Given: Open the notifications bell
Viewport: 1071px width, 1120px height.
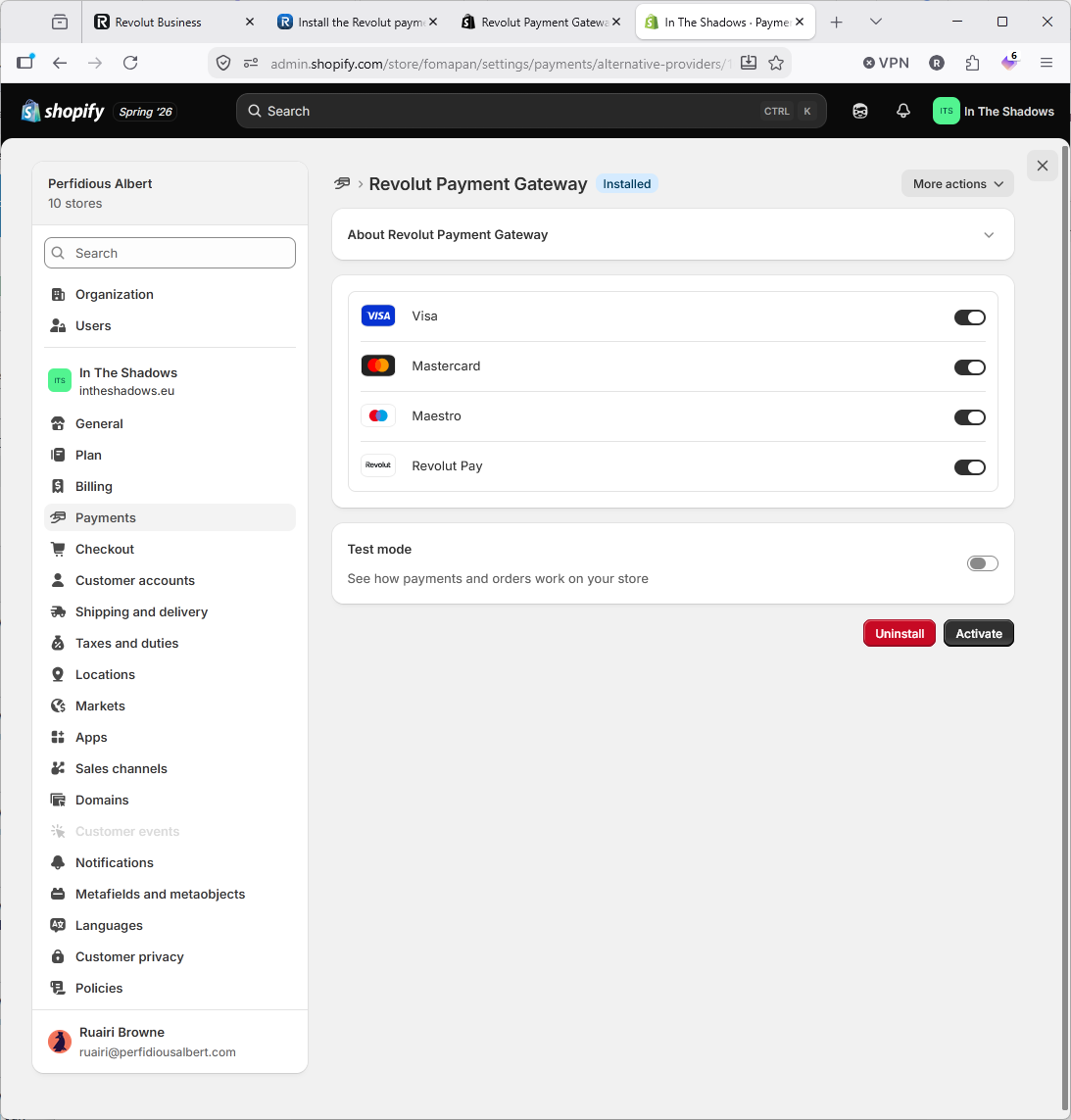Looking at the screenshot, I should point(903,112).
